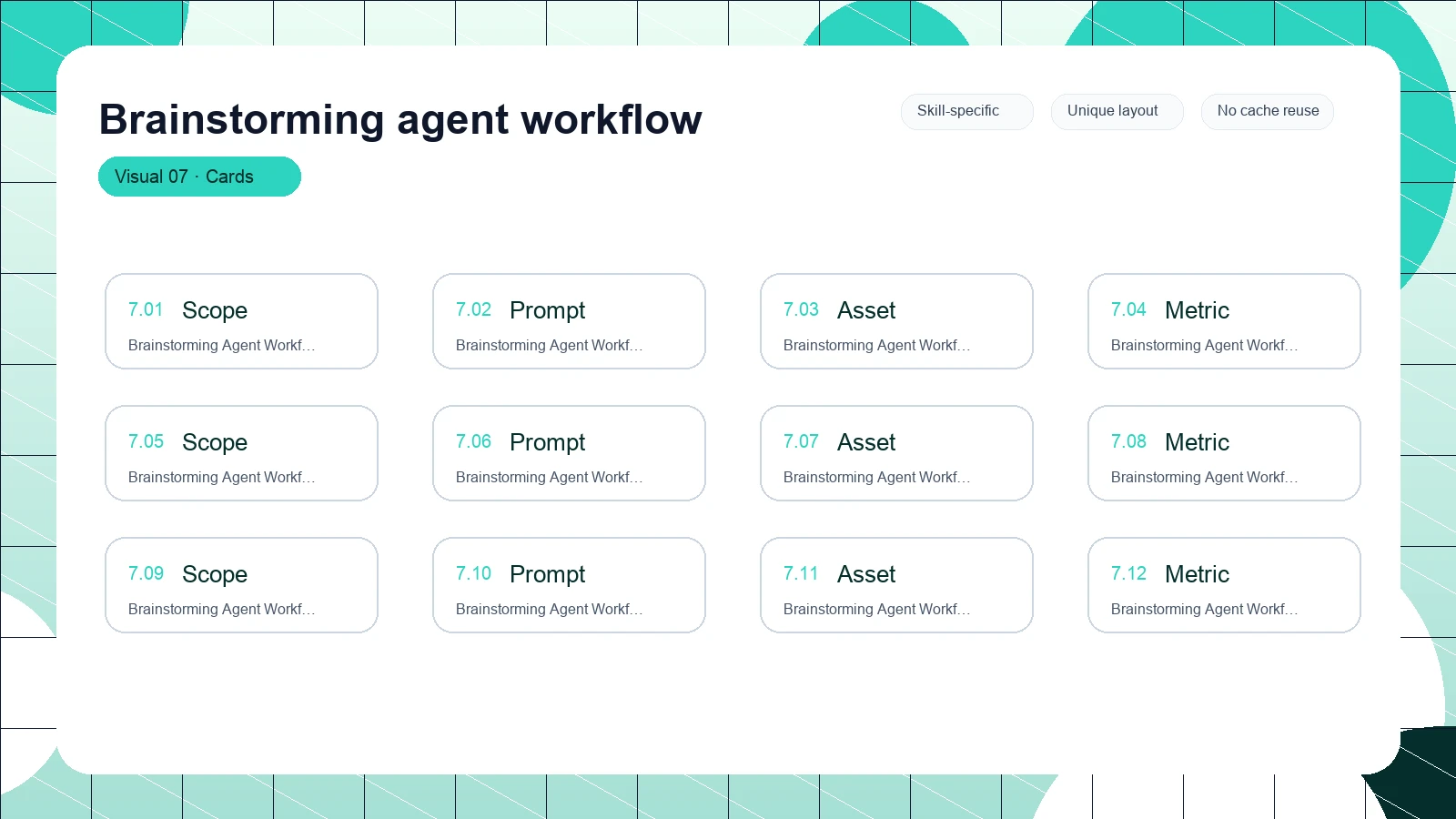
Task: Click card 7.09 Scope
Action: click(241, 585)
